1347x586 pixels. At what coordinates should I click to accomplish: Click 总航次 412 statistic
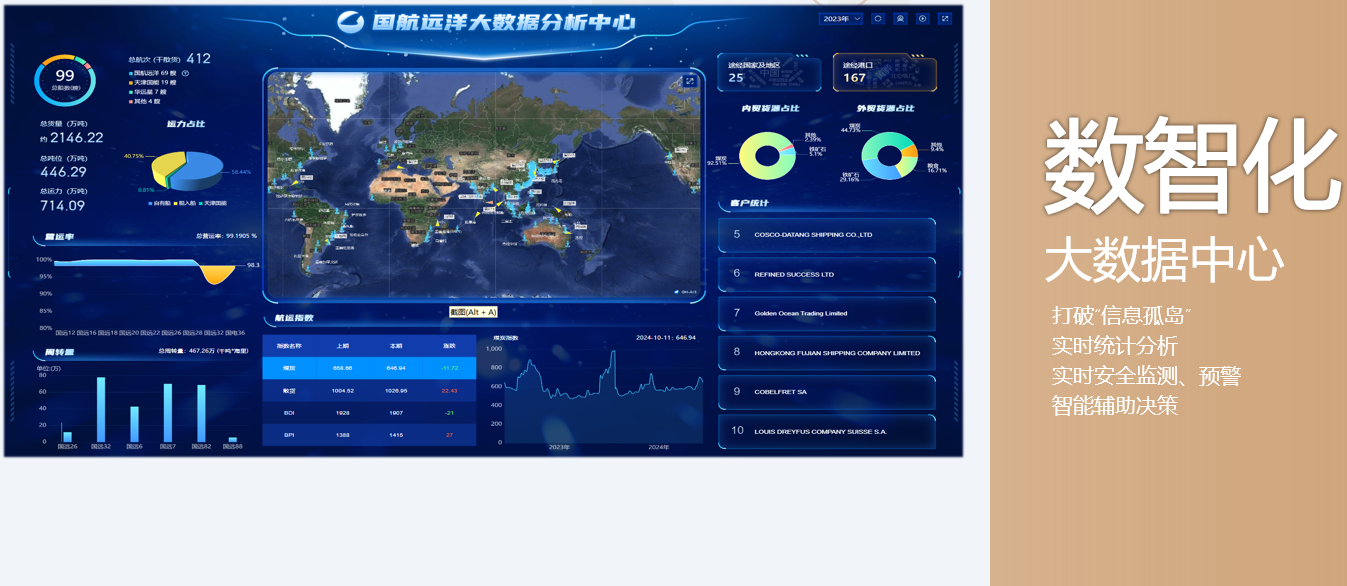click(169, 59)
